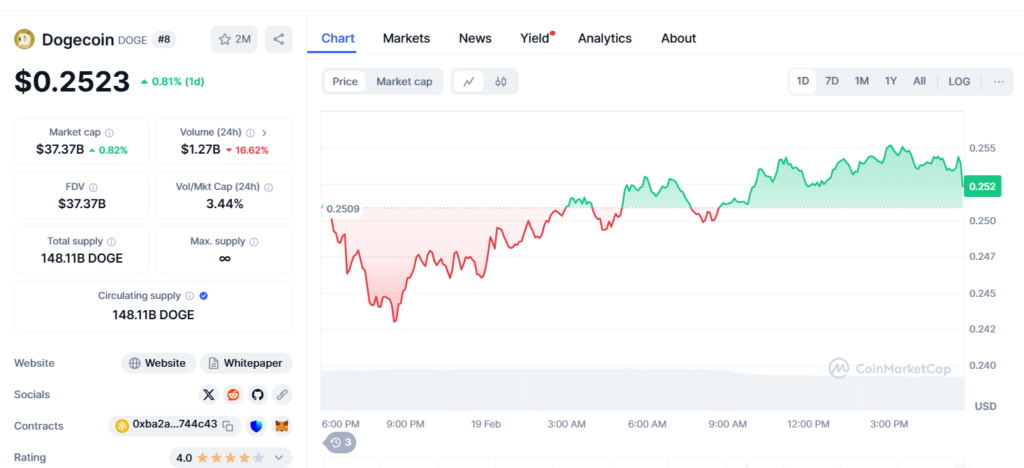The width and height of the screenshot is (1024, 468).
Task: Click the 0.2509 opening price marker
Action: point(343,209)
